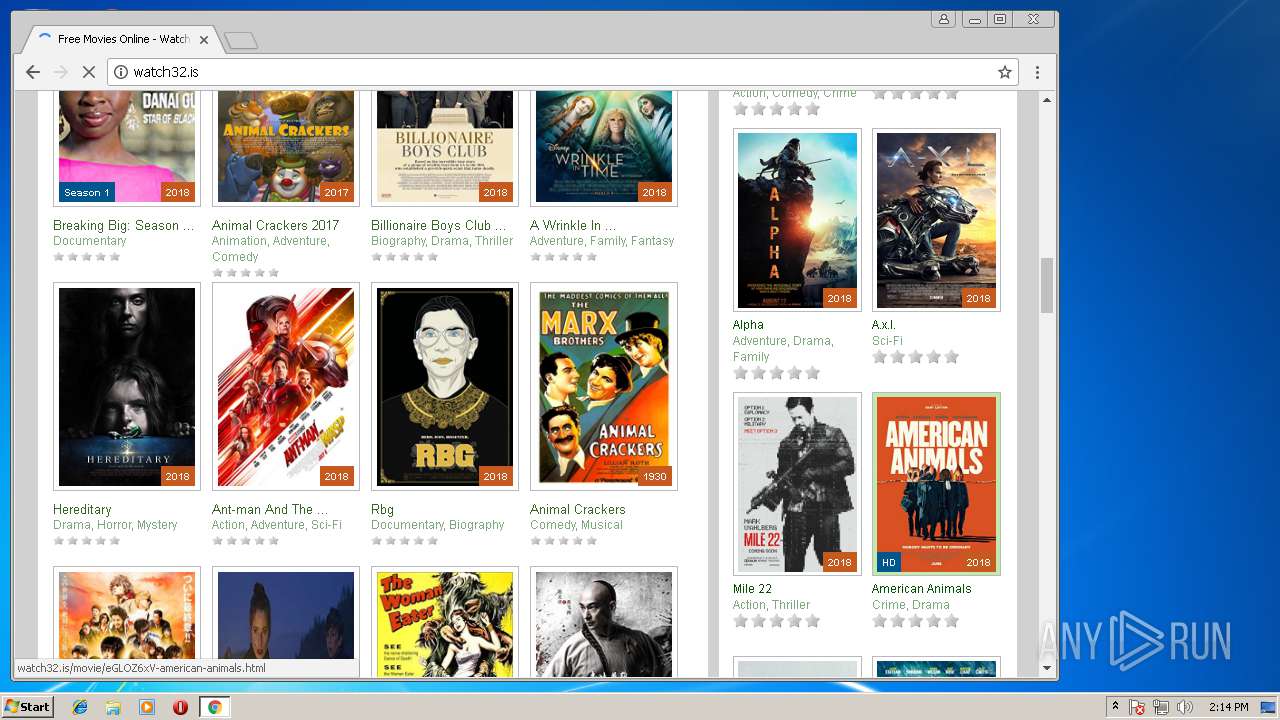Stop loading the page with the X button
Image resolution: width=1280 pixels, height=720 pixels.
pyautogui.click(x=88, y=72)
